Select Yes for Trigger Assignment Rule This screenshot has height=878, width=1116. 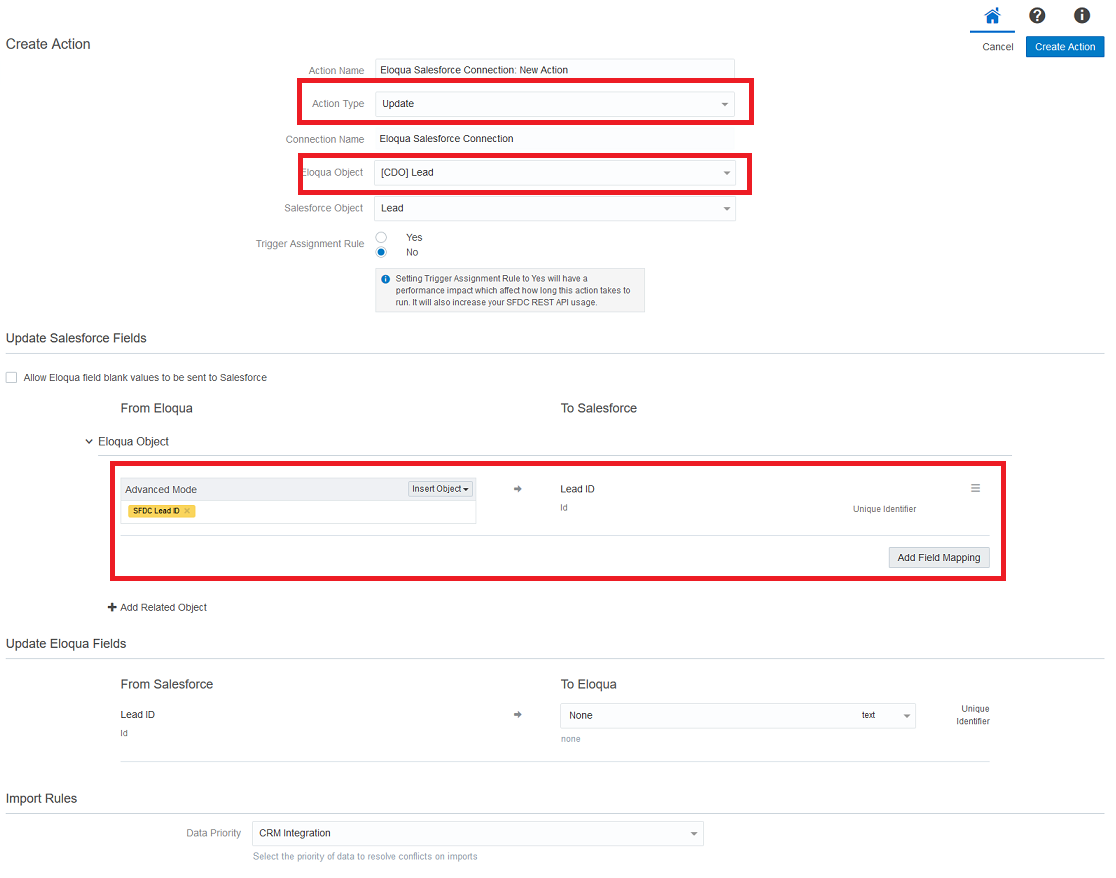381,237
